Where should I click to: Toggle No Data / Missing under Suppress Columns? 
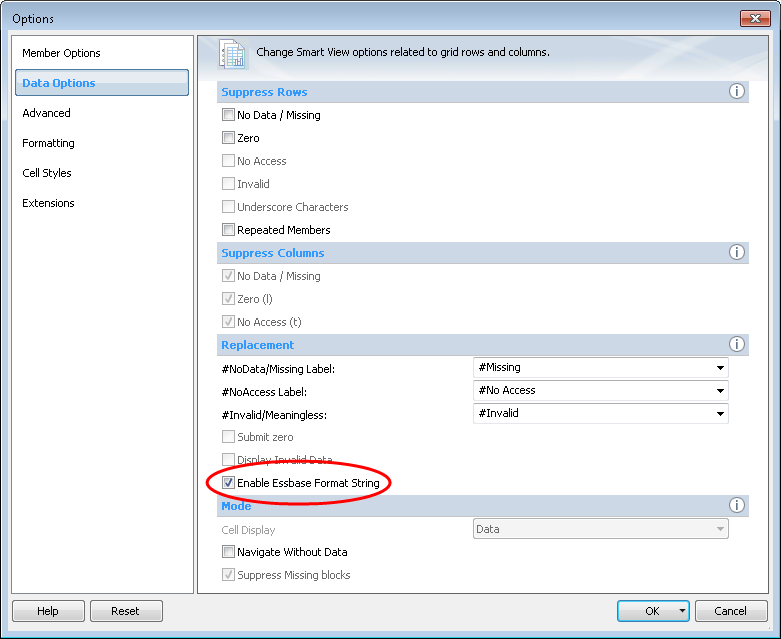(x=228, y=275)
